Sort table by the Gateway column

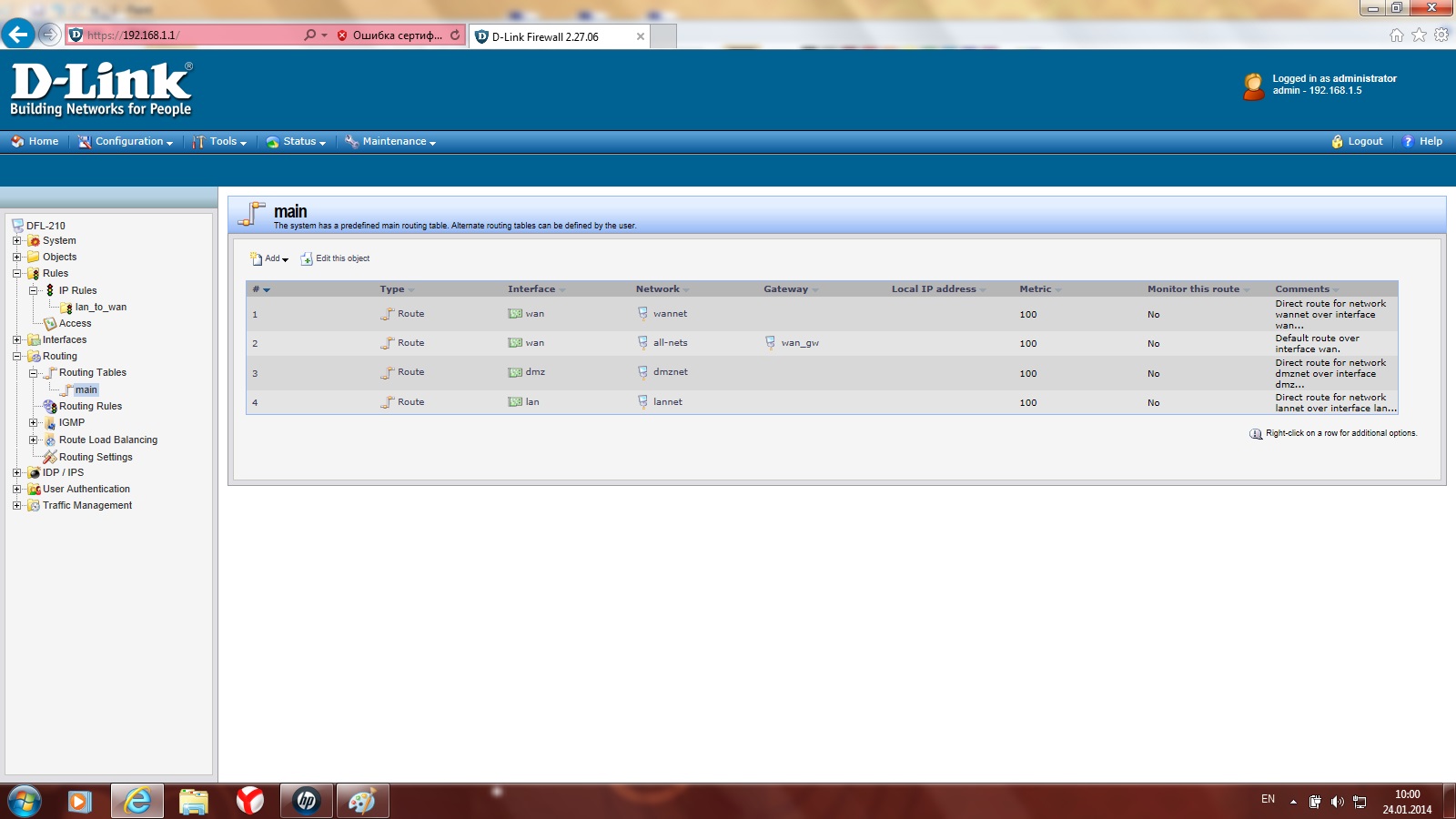pyautogui.click(x=791, y=289)
